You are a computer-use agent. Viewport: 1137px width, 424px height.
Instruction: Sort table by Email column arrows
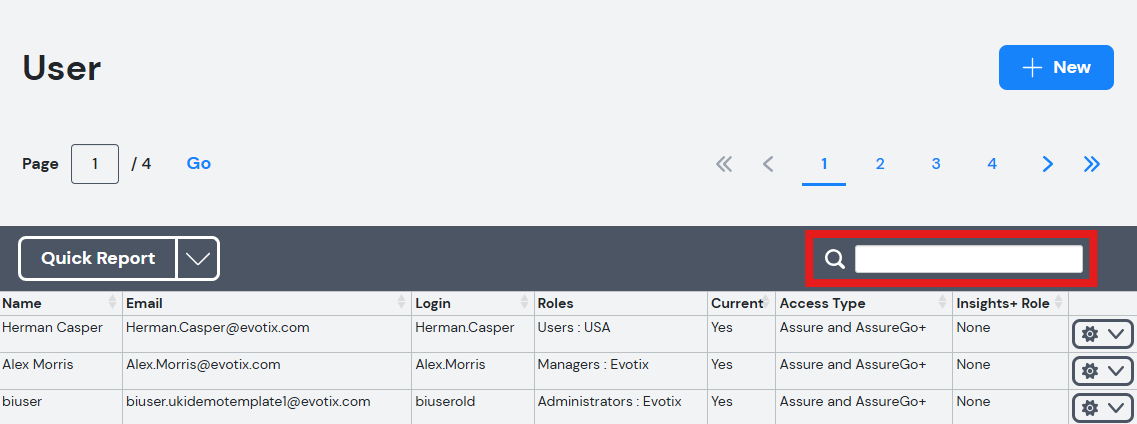pyautogui.click(x=402, y=303)
